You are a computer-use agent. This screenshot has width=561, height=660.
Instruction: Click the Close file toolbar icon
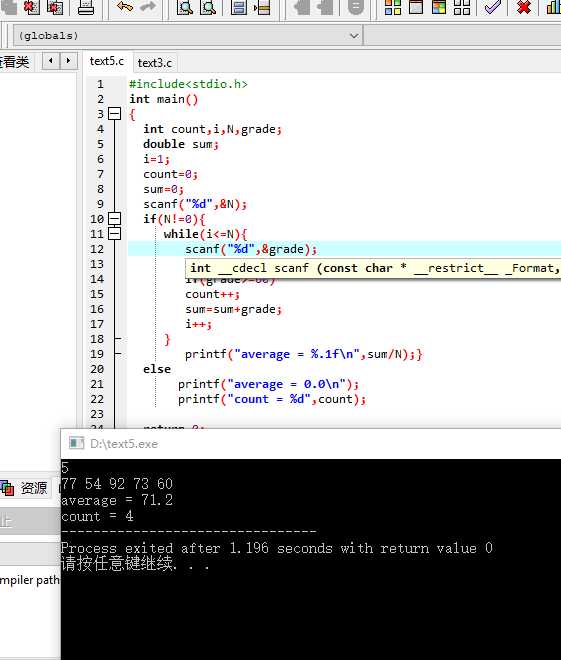tap(32, 7)
